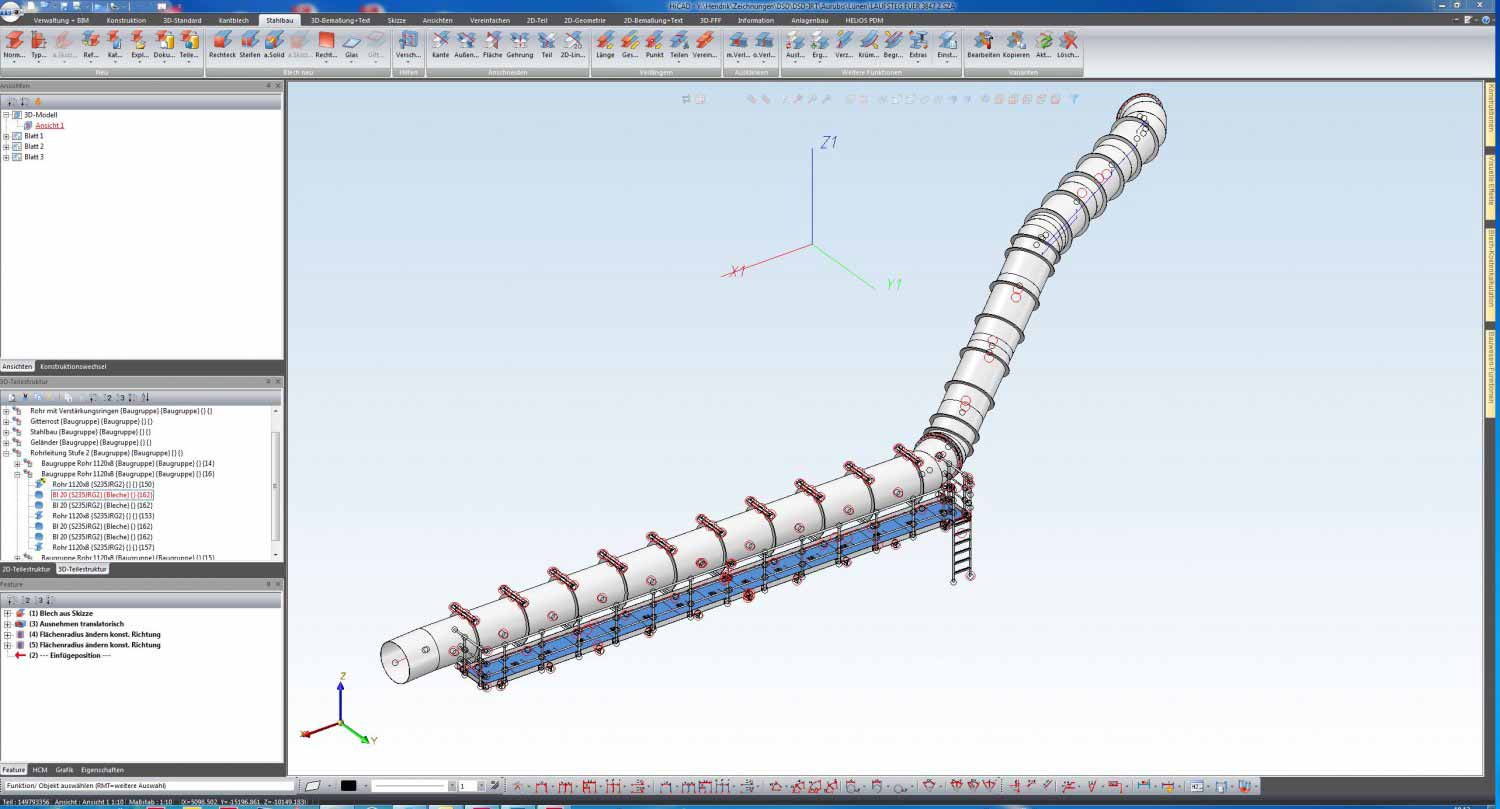Open the Einst... settings dropdown

click(x=947, y=61)
